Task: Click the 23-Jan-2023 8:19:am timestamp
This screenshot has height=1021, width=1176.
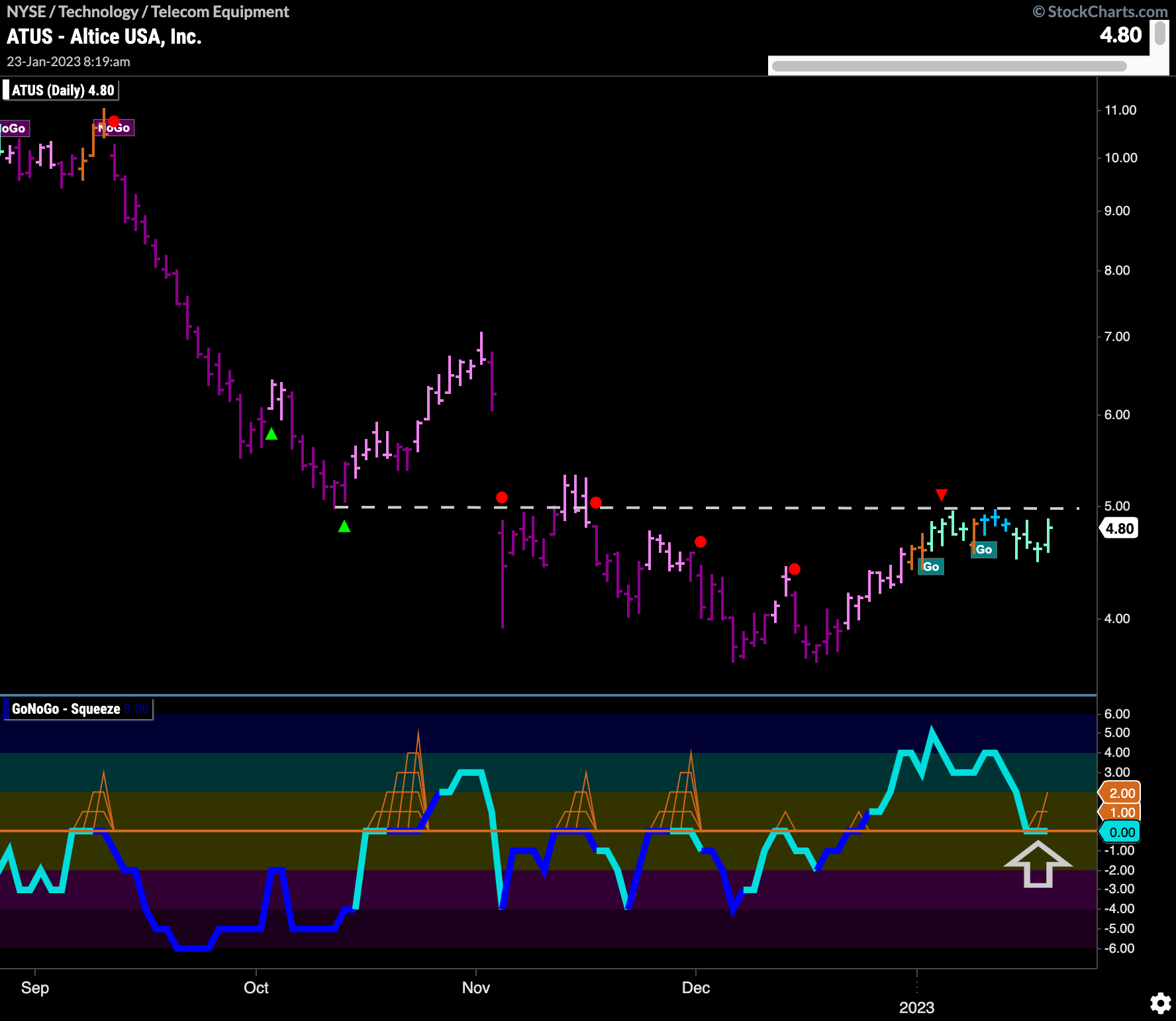Action: [68, 62]
